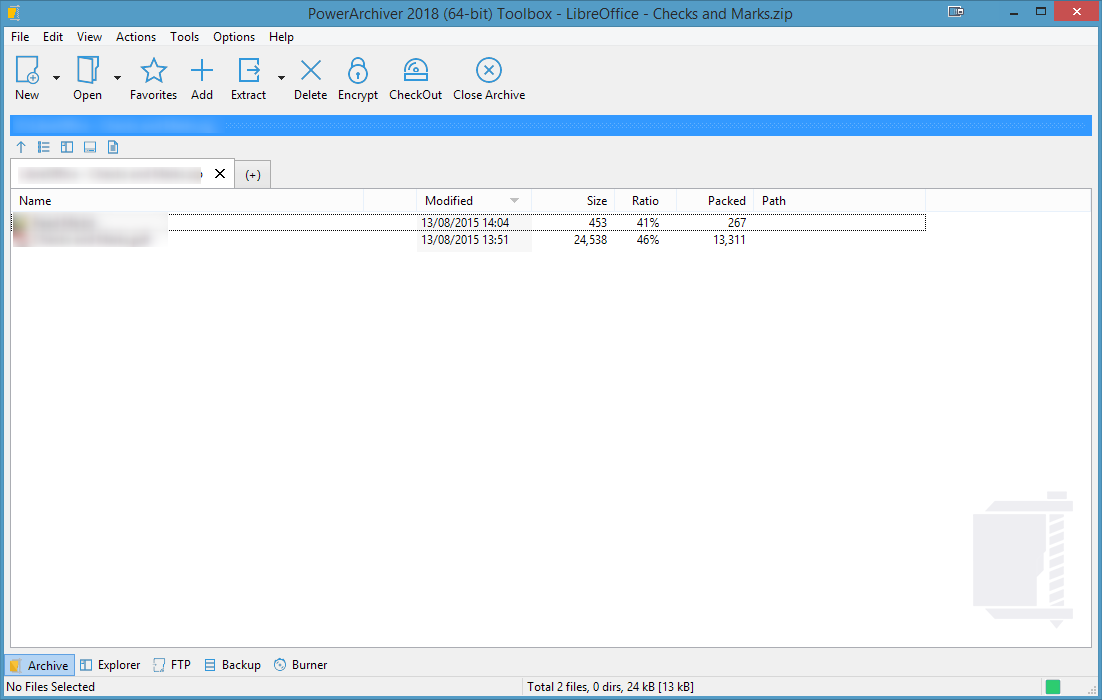Toggle the side panel layout icon
1102x700 pixels.
[x=67, y=147]
